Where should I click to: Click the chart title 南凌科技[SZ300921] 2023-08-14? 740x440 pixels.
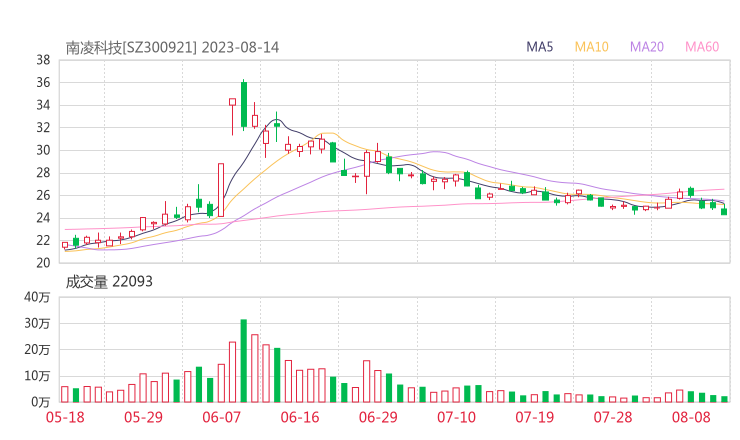[172, 48]
